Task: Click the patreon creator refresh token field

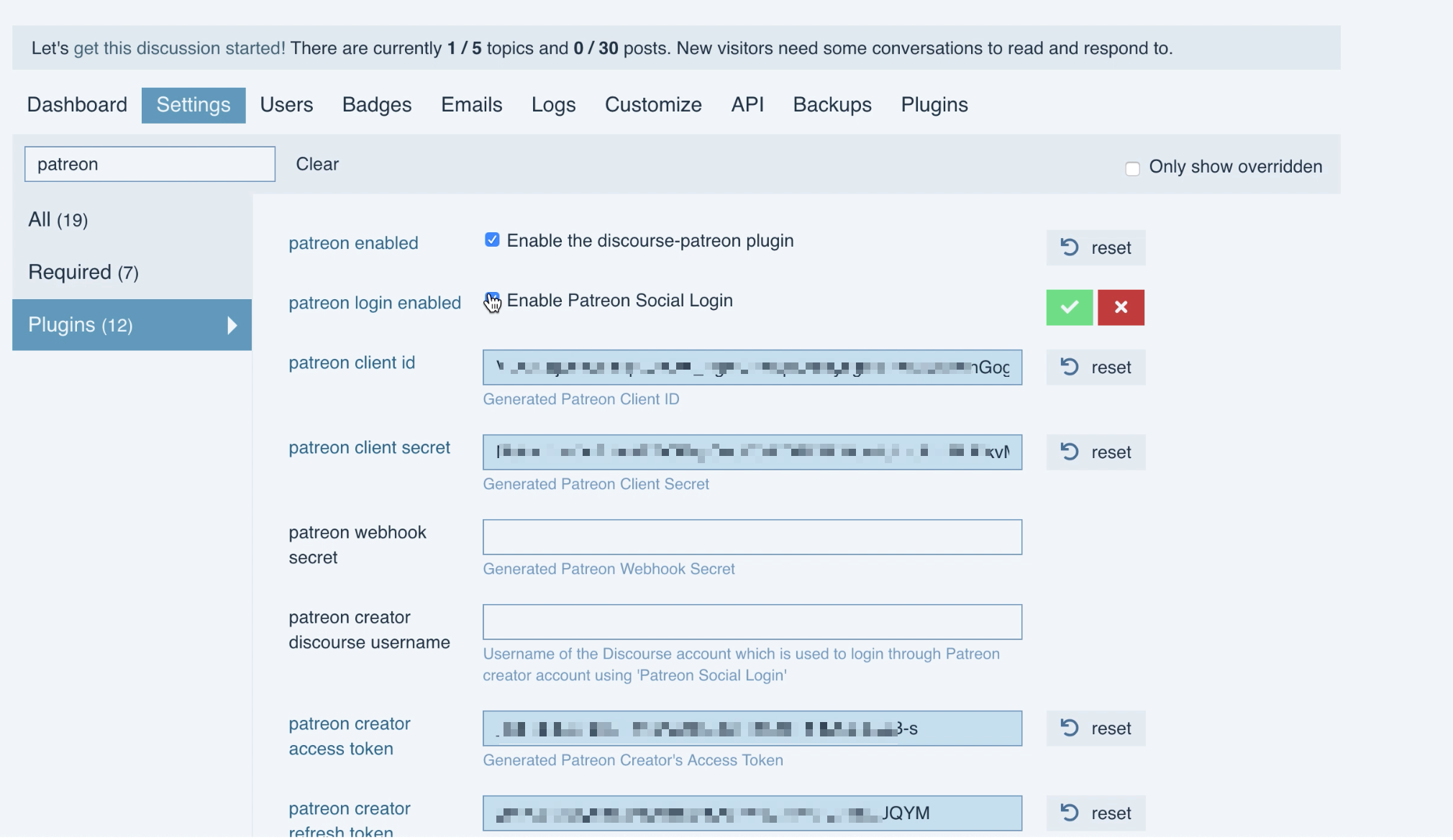Action: (x=752, y=813)
